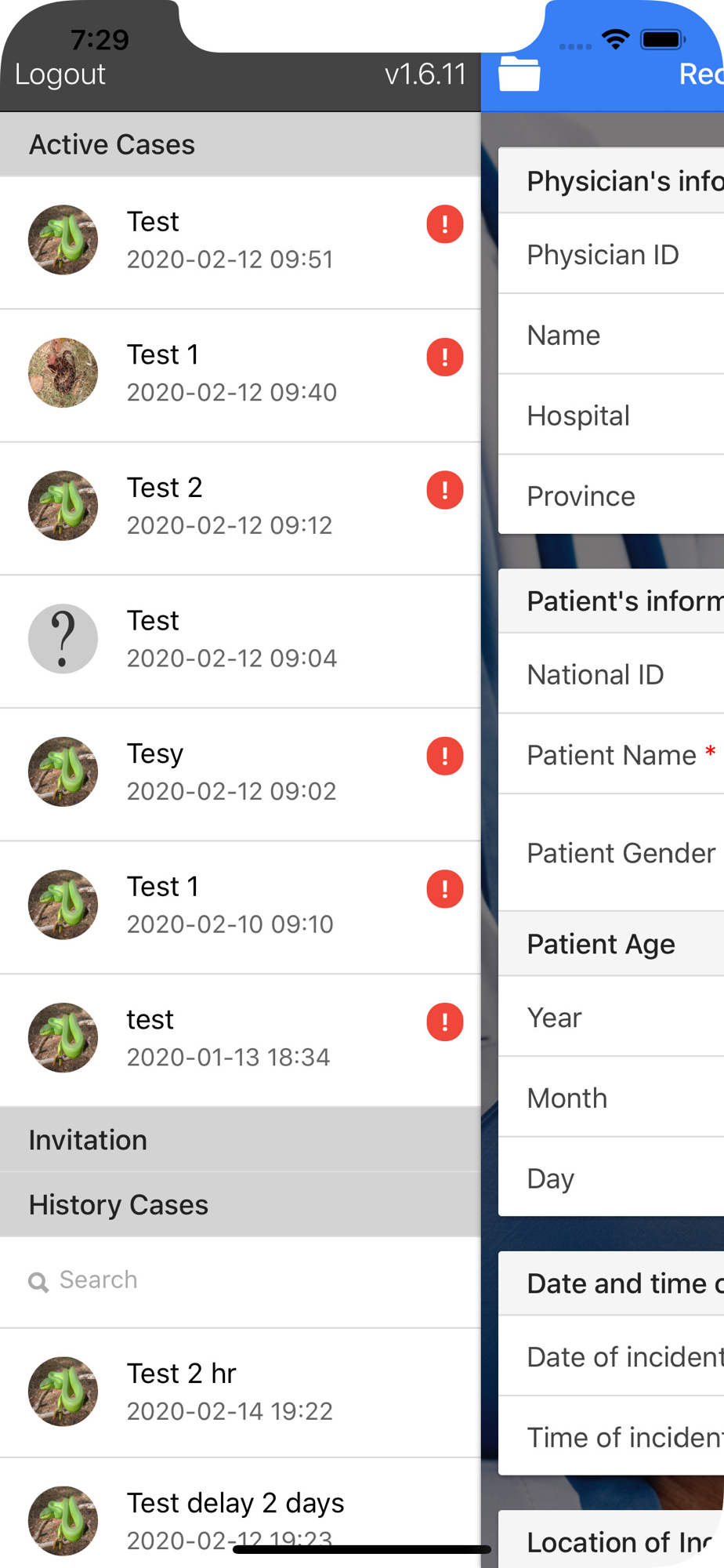The image size is (724, 1568).
Task: Focus the Search field in History Cases
Action: tap(241, 1281)
